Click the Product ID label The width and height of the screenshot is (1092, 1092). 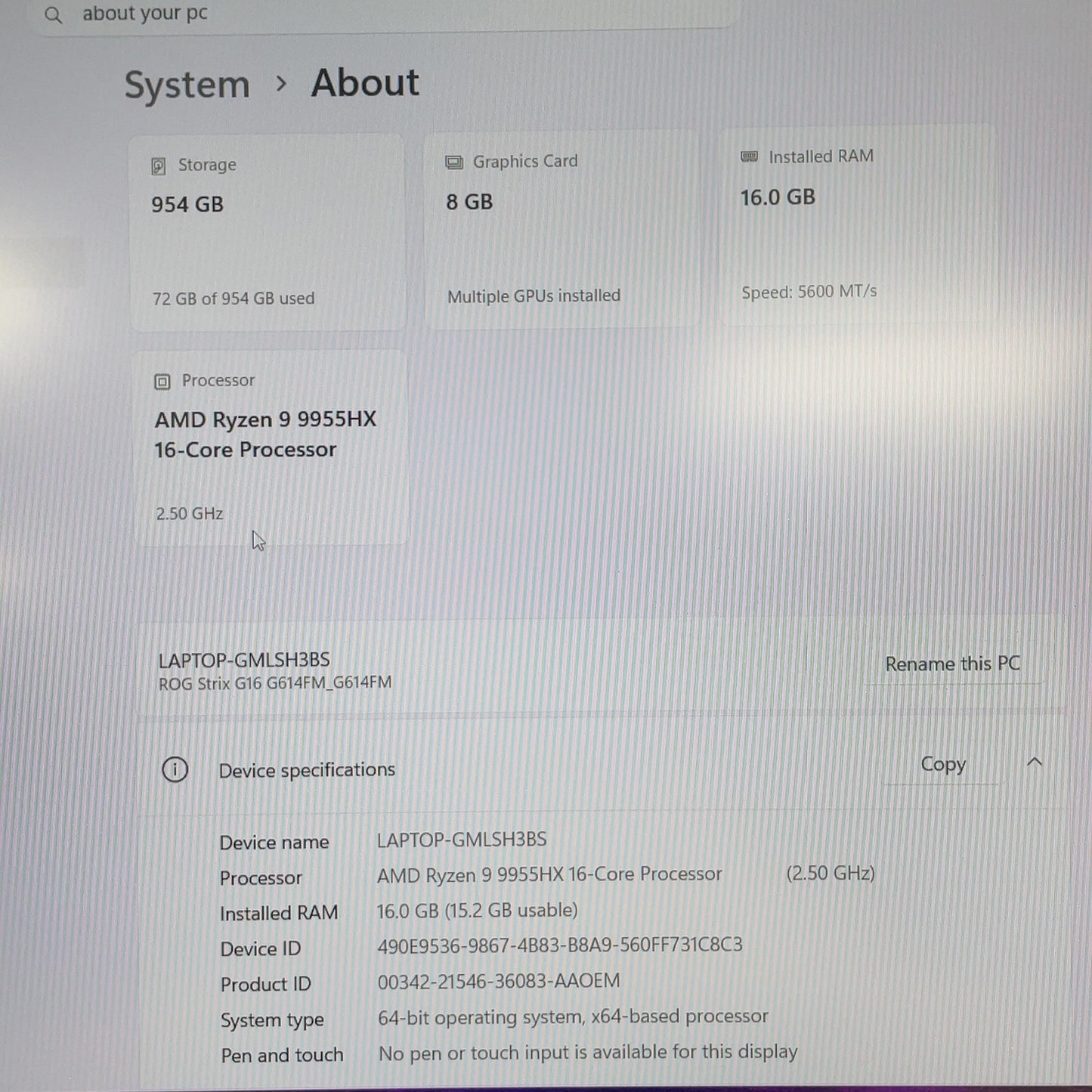[x=266, y=985]
